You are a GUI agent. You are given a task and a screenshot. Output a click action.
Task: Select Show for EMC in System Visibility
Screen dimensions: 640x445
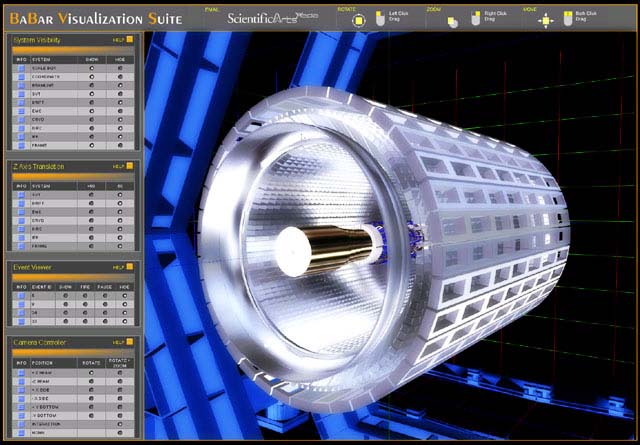[91, 111]
